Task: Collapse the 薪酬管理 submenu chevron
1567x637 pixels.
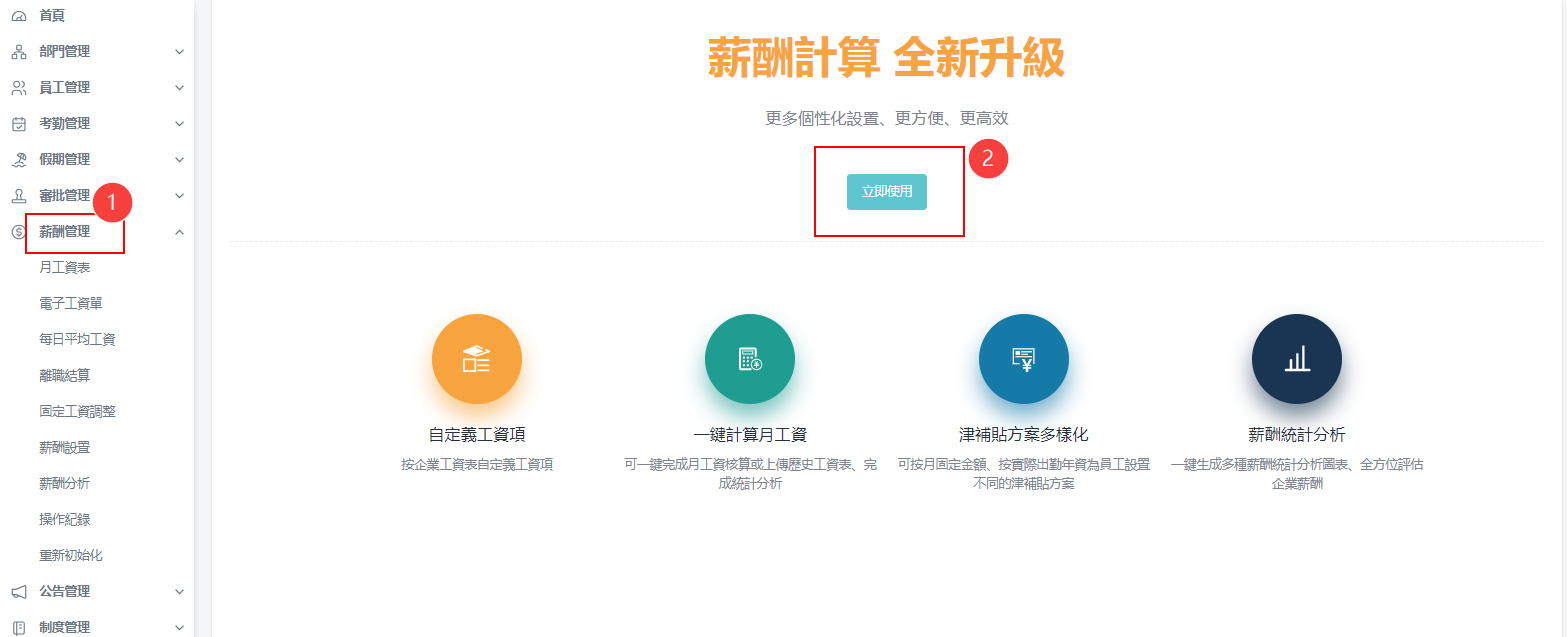Action: click(179, 232)
